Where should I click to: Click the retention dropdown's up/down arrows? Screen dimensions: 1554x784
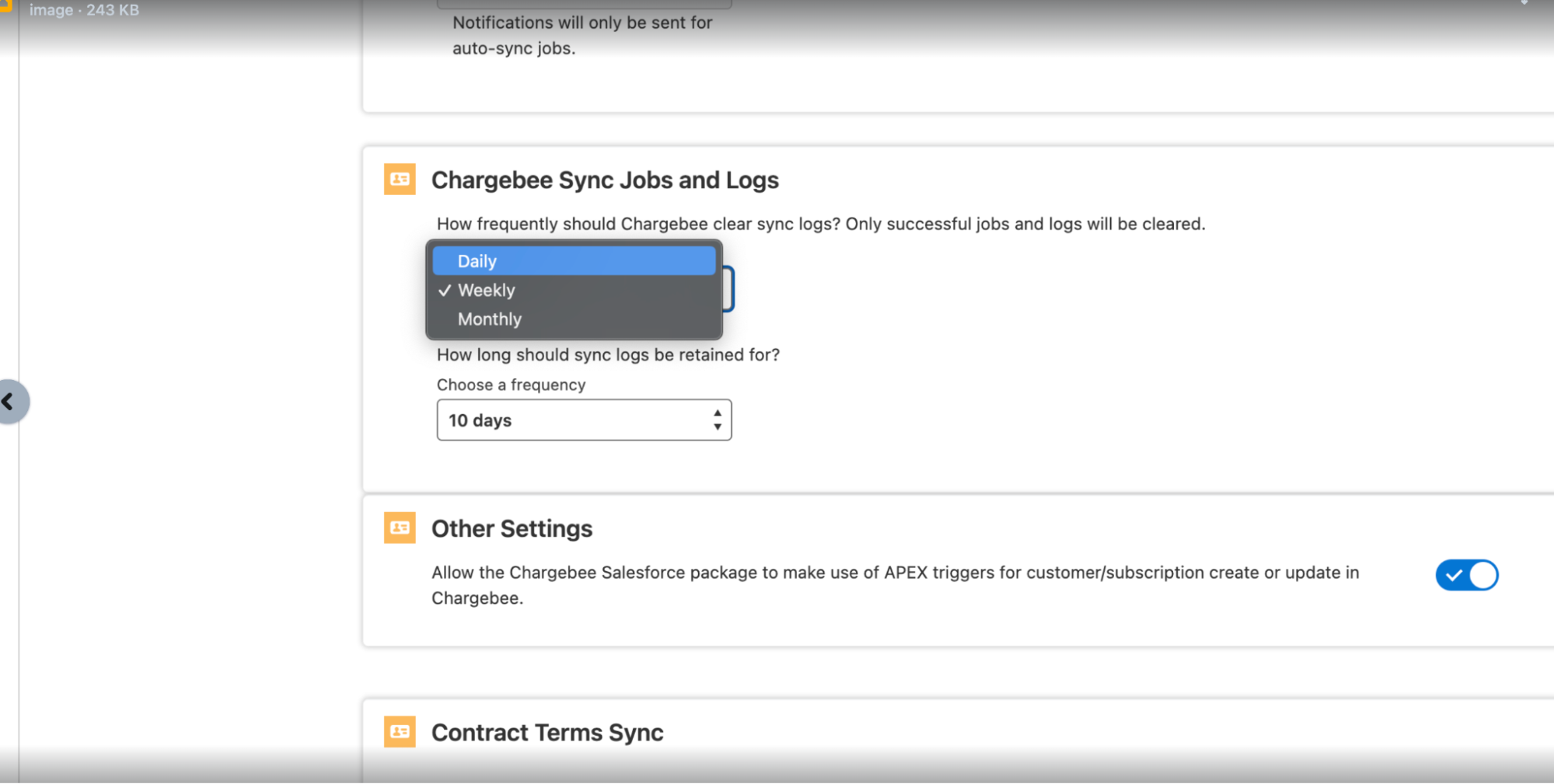click(717, 420)
